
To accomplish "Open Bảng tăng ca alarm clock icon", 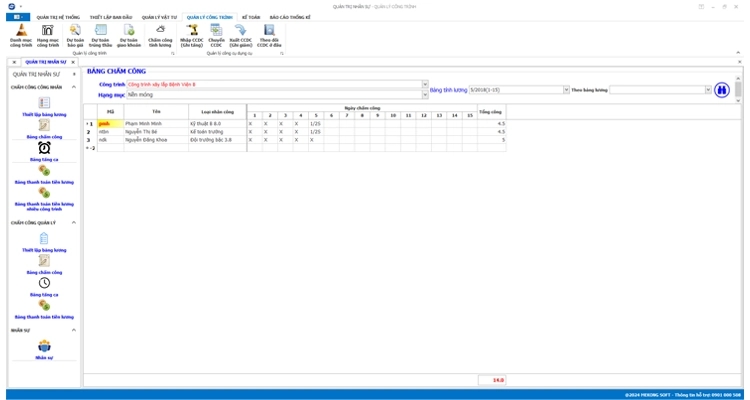I will (44, 149).
